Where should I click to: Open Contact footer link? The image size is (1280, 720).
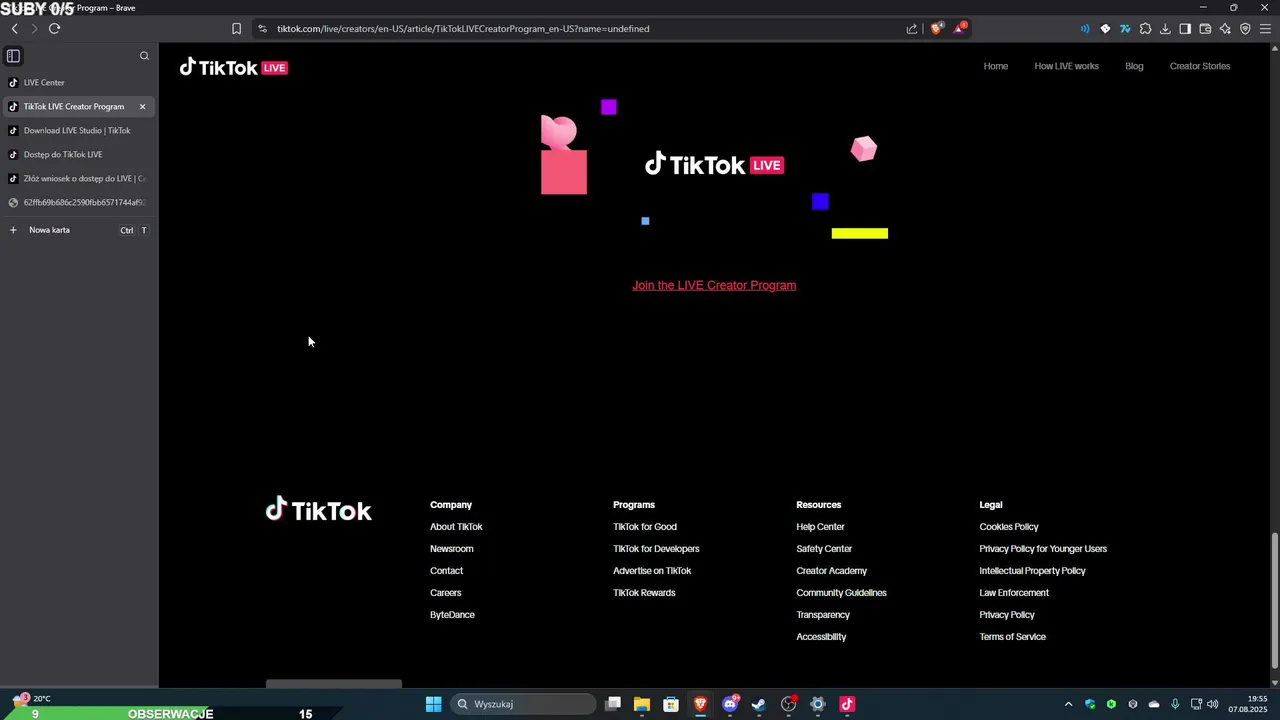[x=446, y=571]
